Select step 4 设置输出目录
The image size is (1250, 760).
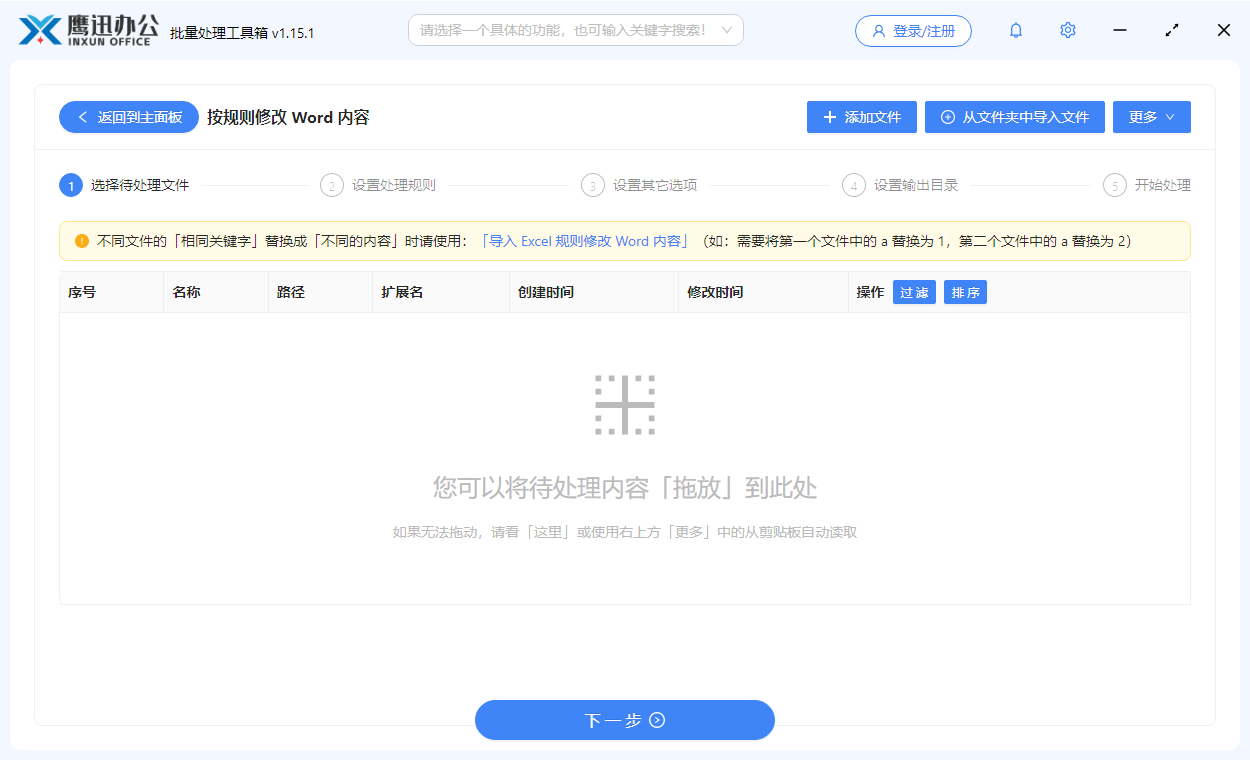[900, 185]
